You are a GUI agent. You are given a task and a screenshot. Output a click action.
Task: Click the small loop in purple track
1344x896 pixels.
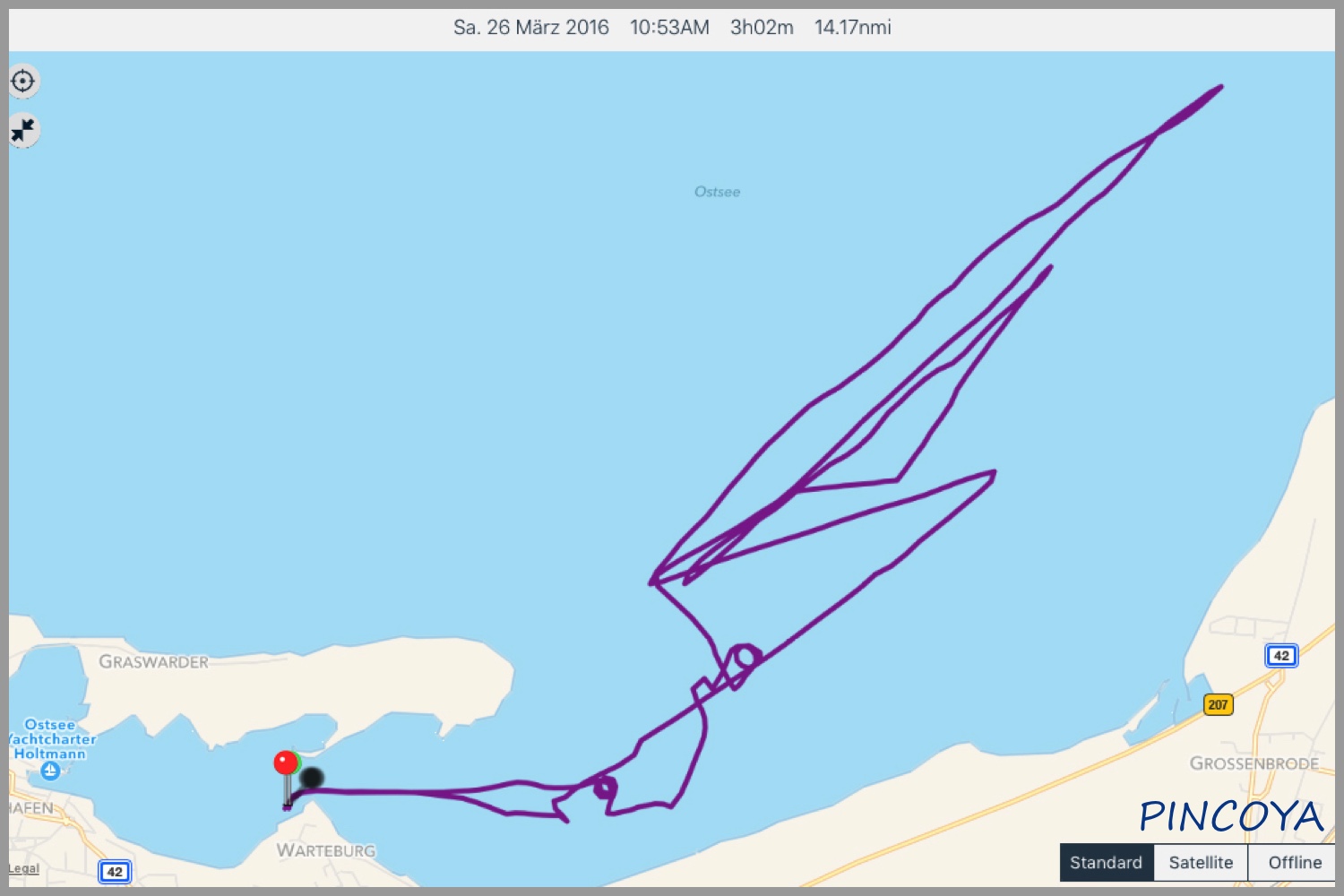point(606,788)
